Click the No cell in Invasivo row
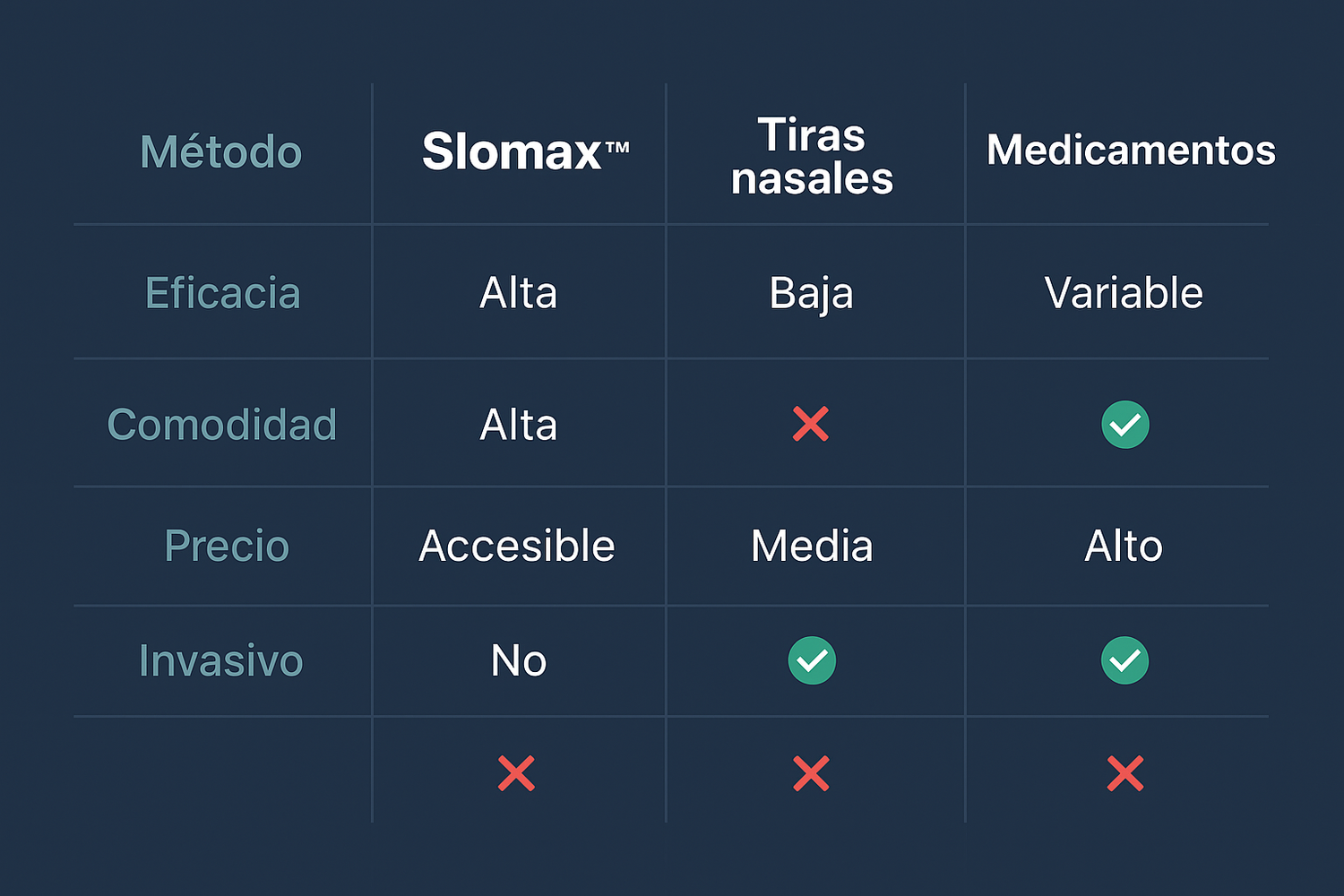Image resolution: width=1344 pixels, height=896 pixels. point(519,661)
